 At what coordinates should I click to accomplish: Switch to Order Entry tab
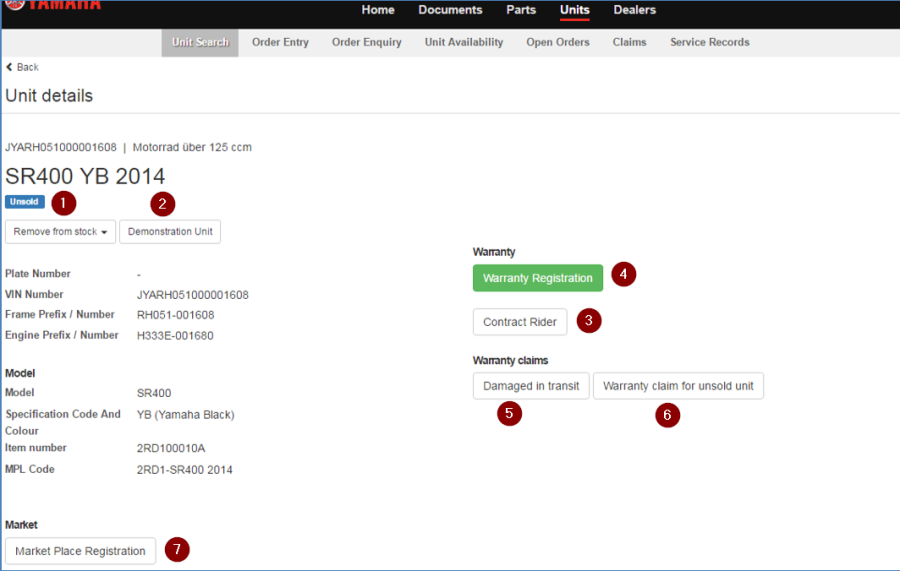click(280, 42)
